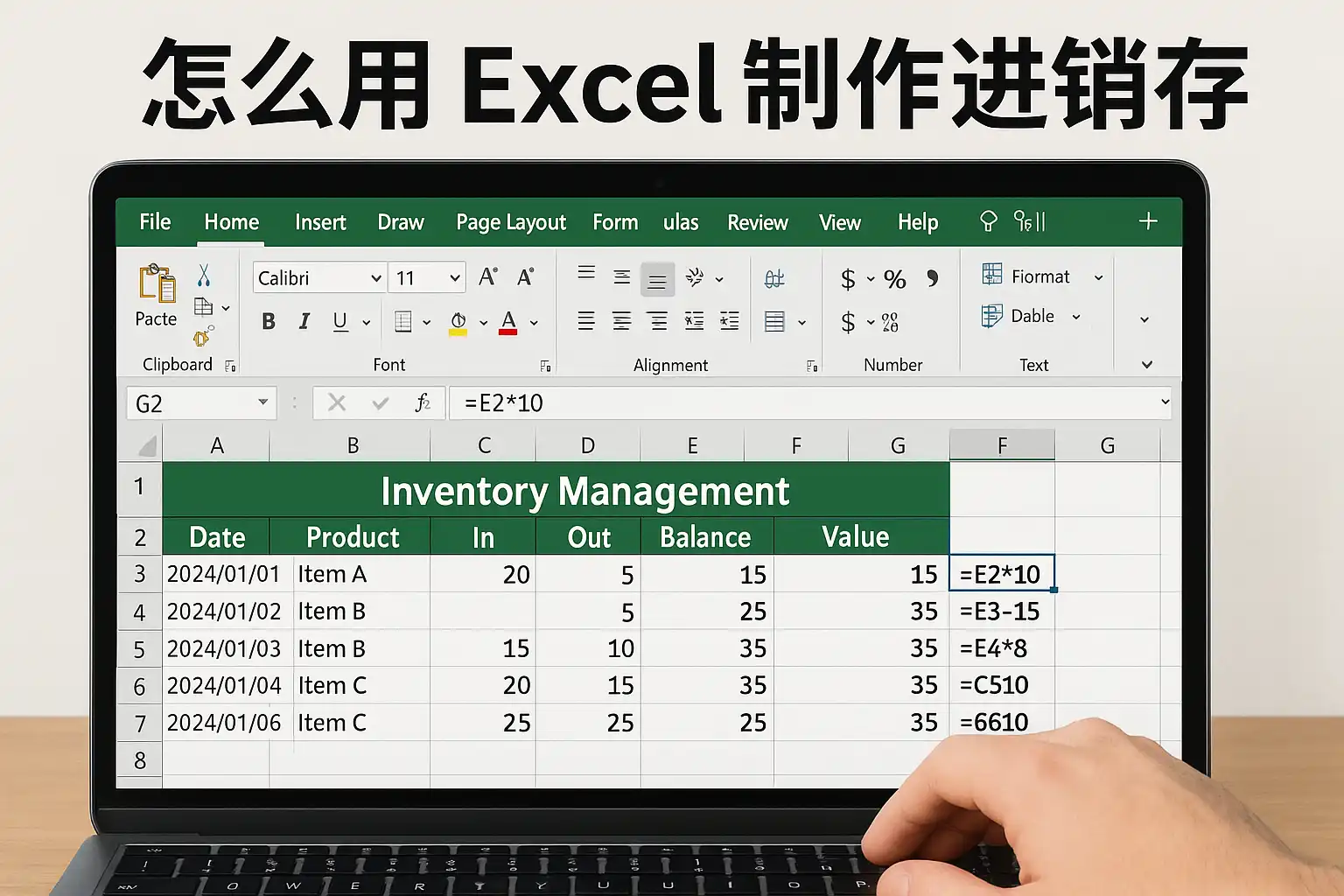The image size is (1344, 896).
Task: Open the Page Layout tab
Action: 511,223
